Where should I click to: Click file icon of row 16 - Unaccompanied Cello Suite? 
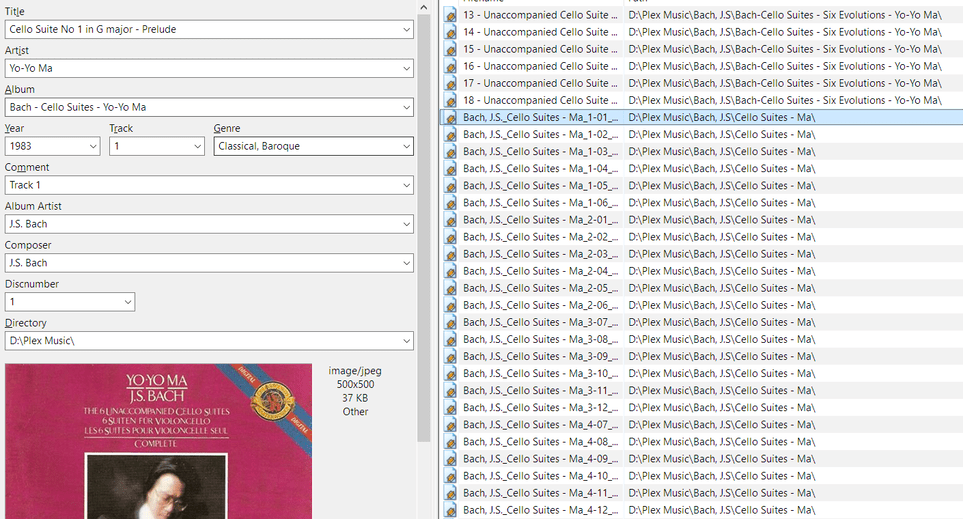click(450, 66)
